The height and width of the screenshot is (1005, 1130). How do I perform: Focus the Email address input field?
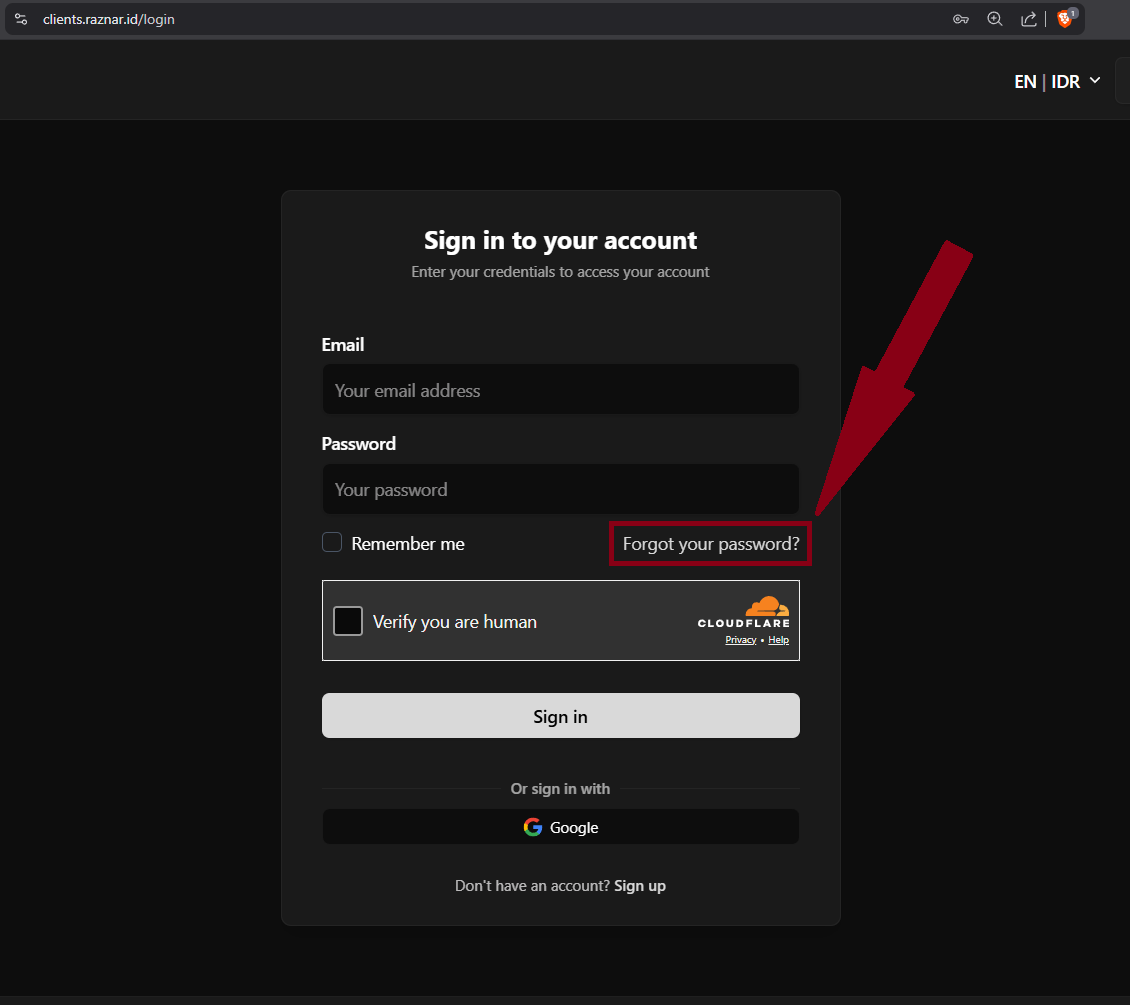click(x=560, y=390)
